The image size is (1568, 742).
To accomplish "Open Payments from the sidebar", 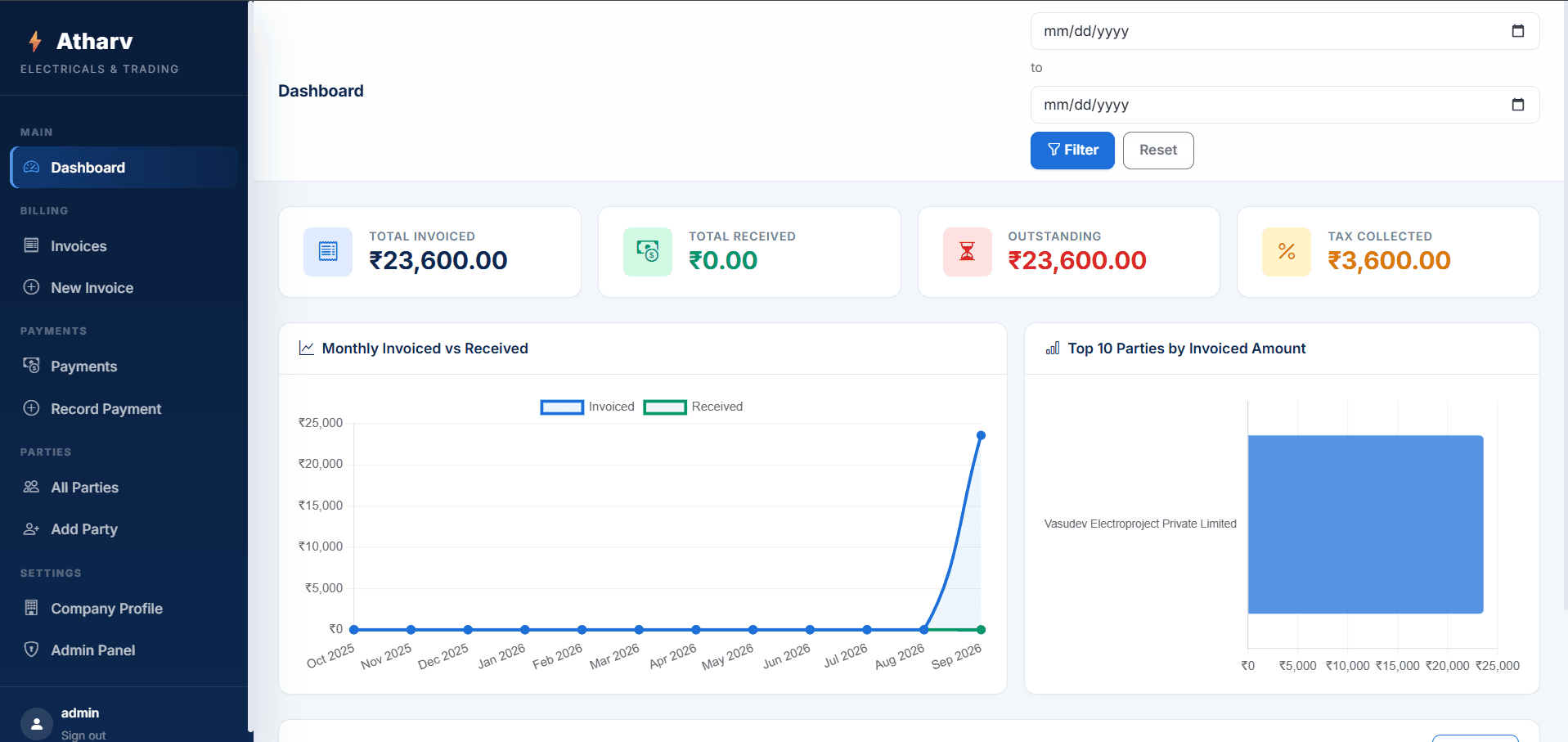I will coord(124,366).
